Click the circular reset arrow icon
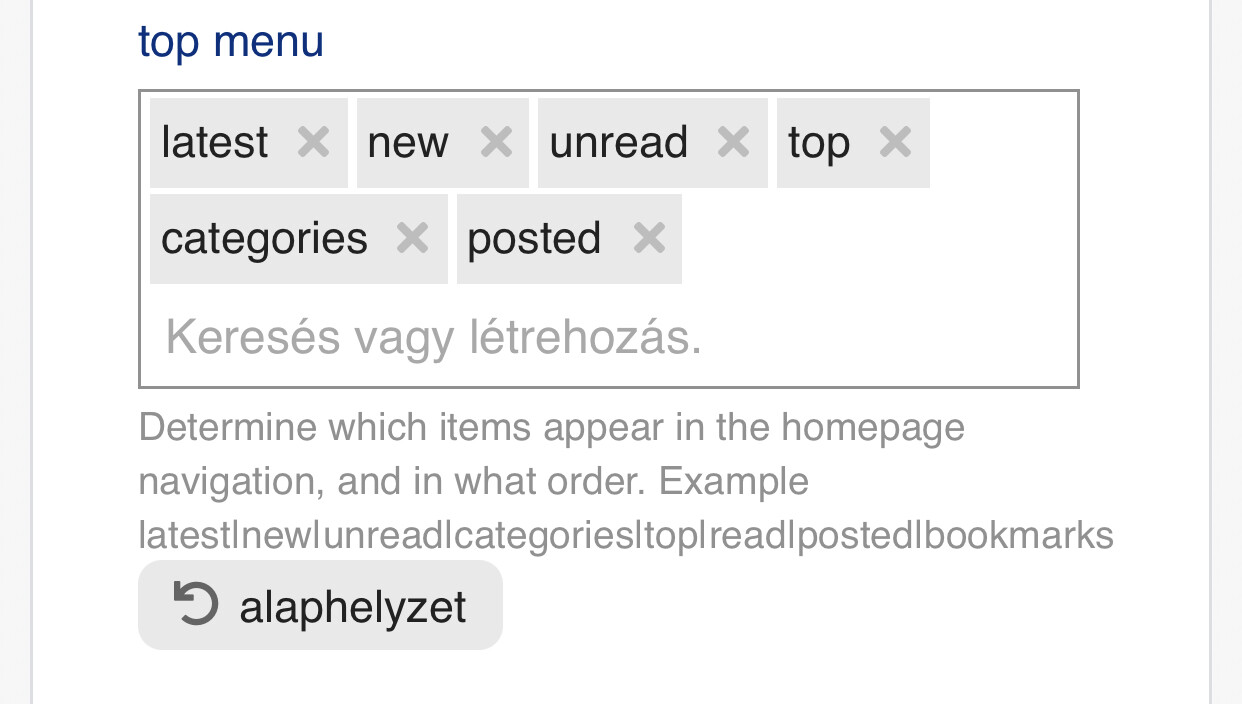The height and width of the screenshot is (704, 1242). 195,605
